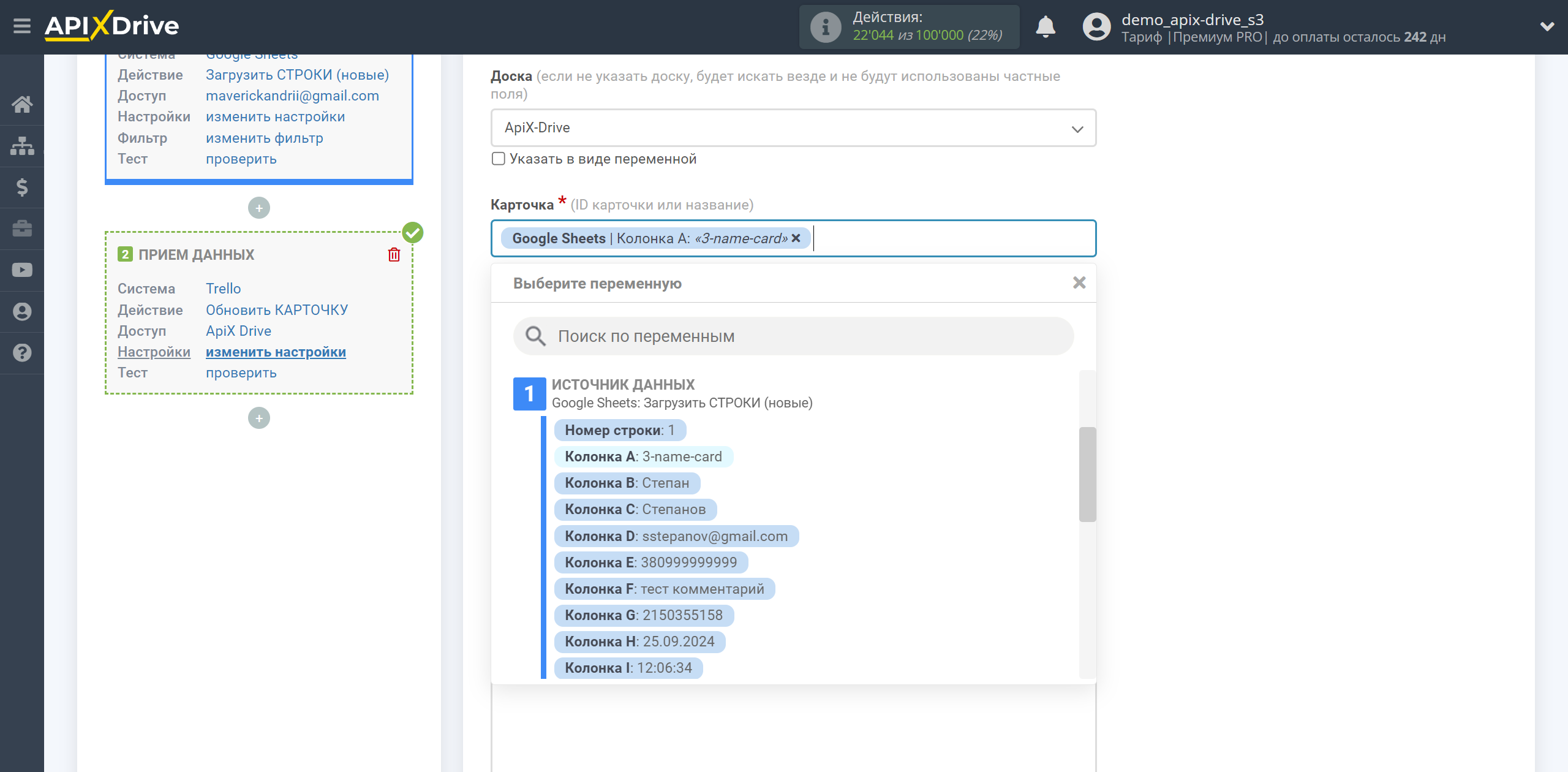Open the help question sidebar icon
The image size is (1568, 772).
[x=22, y=353]
